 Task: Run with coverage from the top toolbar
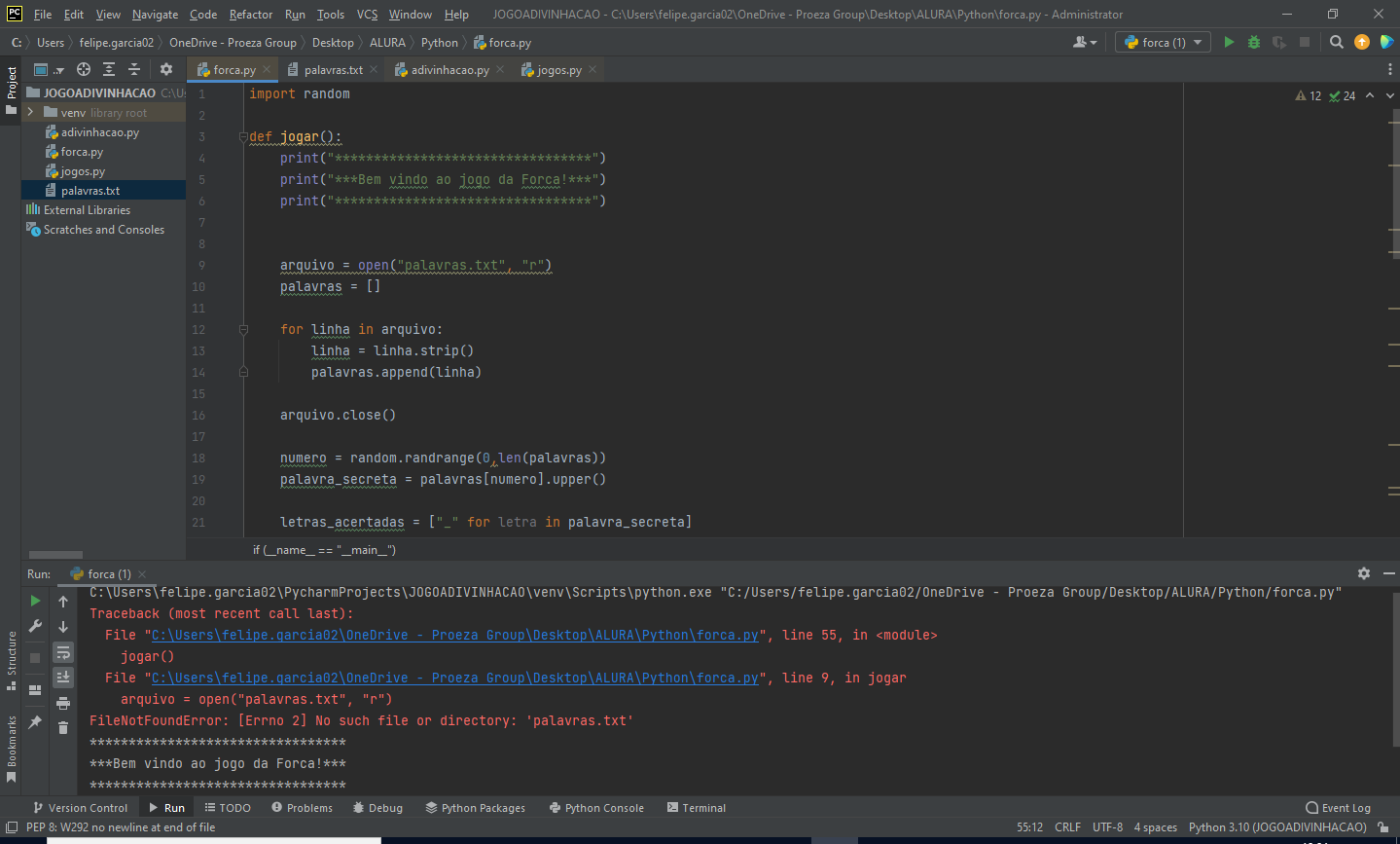[1278, 42]
